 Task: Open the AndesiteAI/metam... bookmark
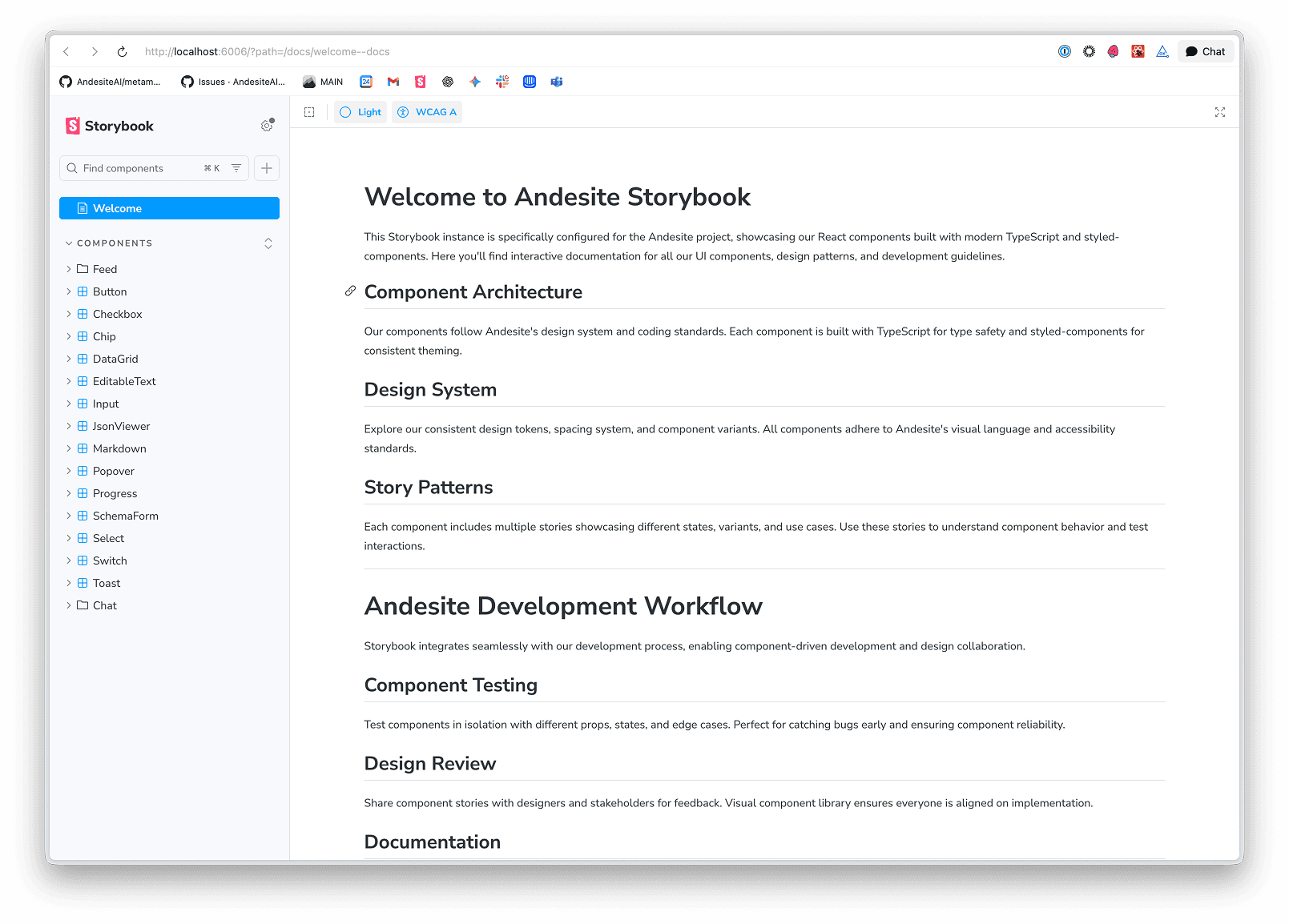(111, 81)
